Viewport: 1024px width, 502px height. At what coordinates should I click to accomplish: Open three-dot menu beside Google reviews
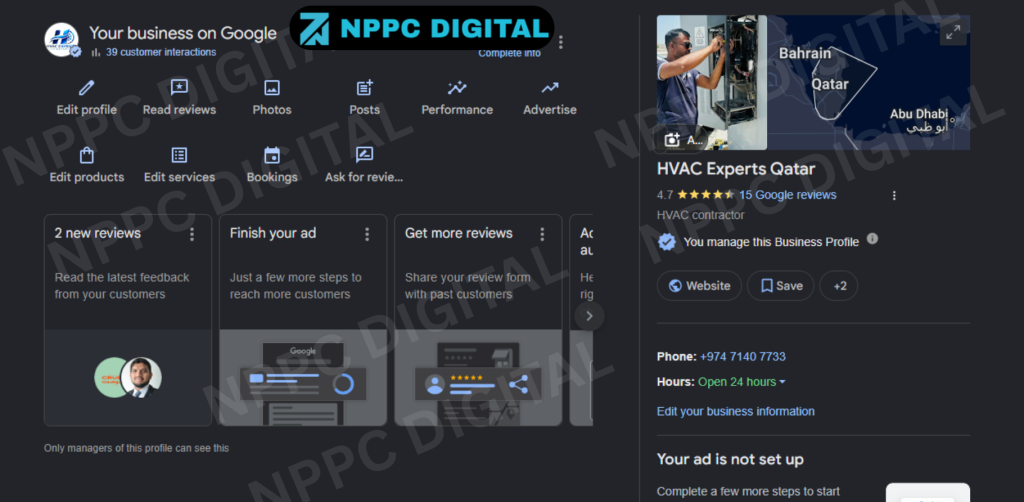pos(894,195)
